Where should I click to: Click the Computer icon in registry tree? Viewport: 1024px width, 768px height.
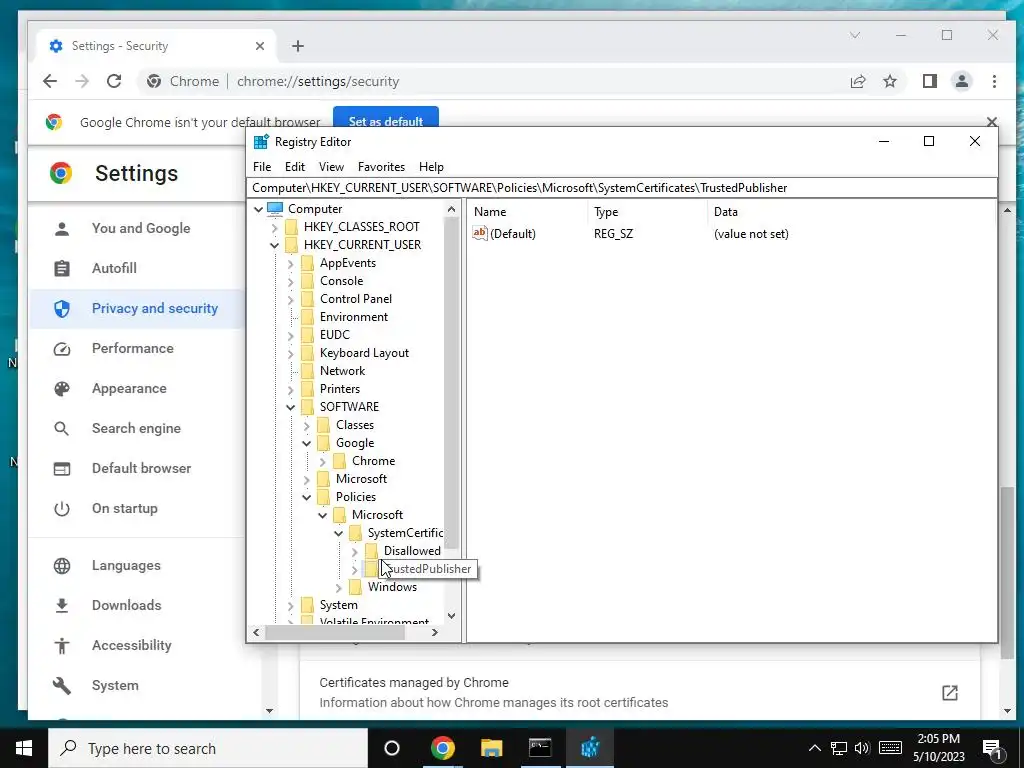[x=276, y=209]
